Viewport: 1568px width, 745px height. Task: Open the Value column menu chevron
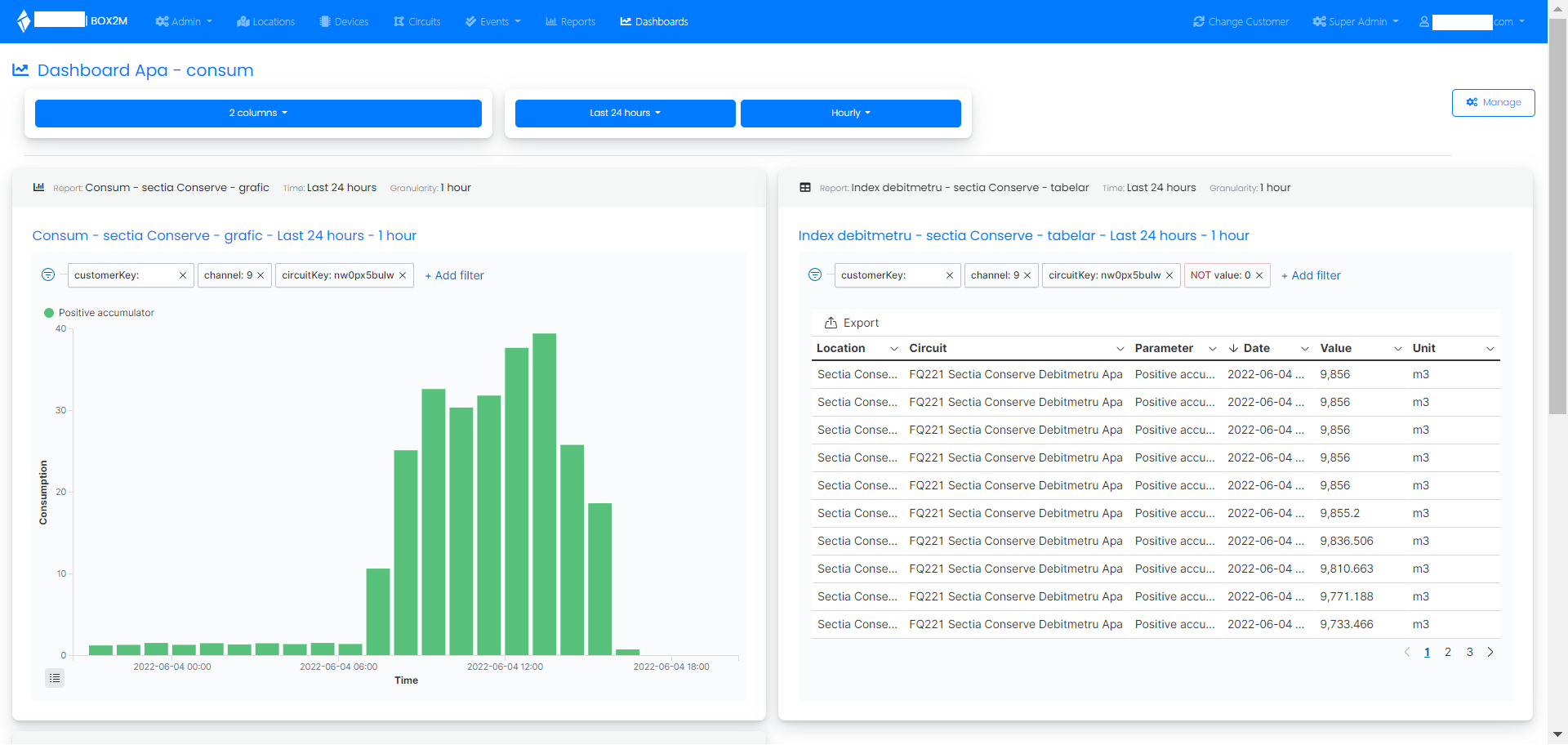click(x=1398, y=349)
